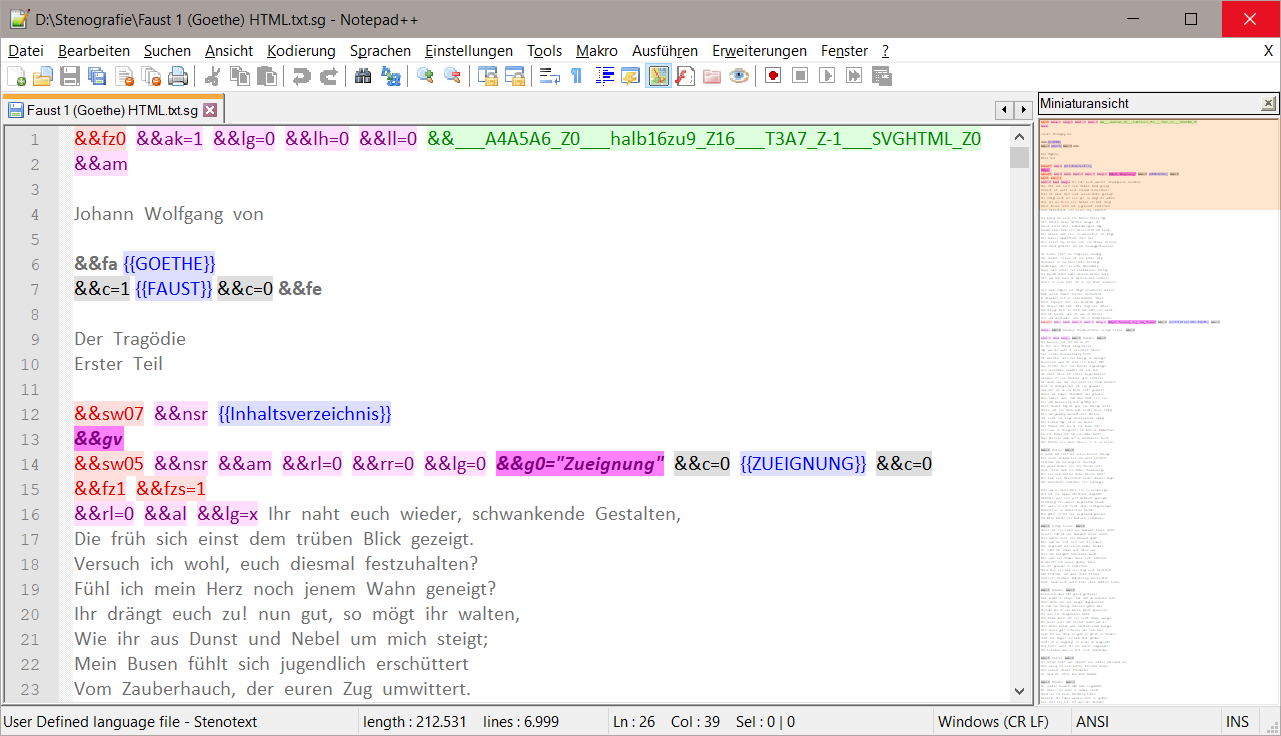Click the Save file toolbar icon

click(x=70, y=76)
